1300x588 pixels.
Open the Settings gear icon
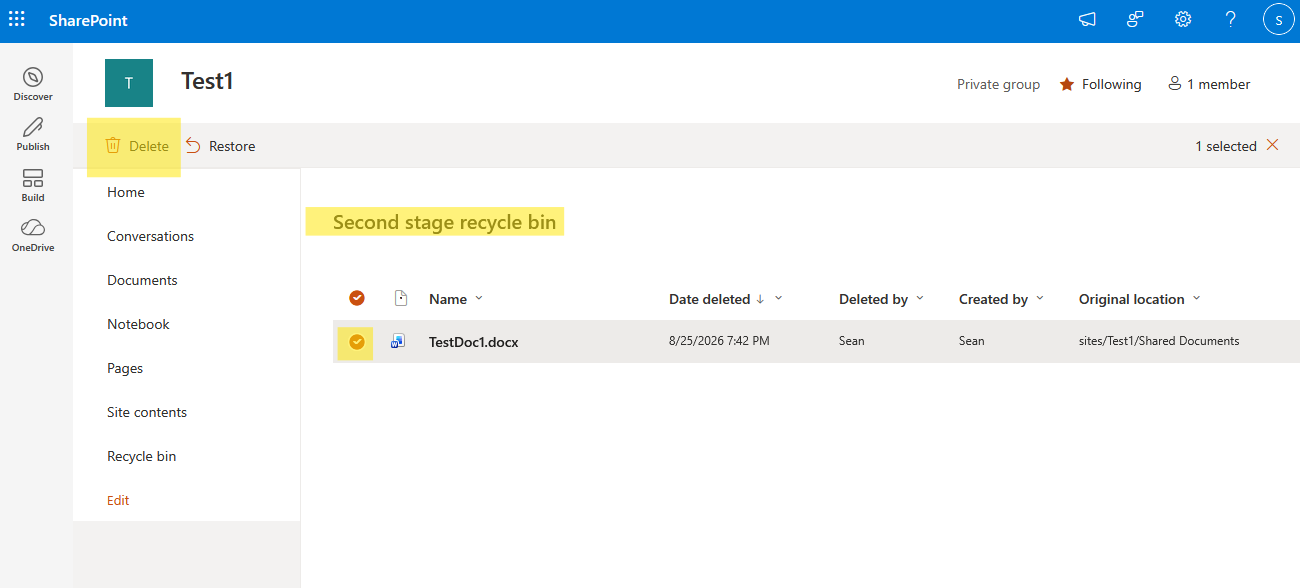(1183, 20)
